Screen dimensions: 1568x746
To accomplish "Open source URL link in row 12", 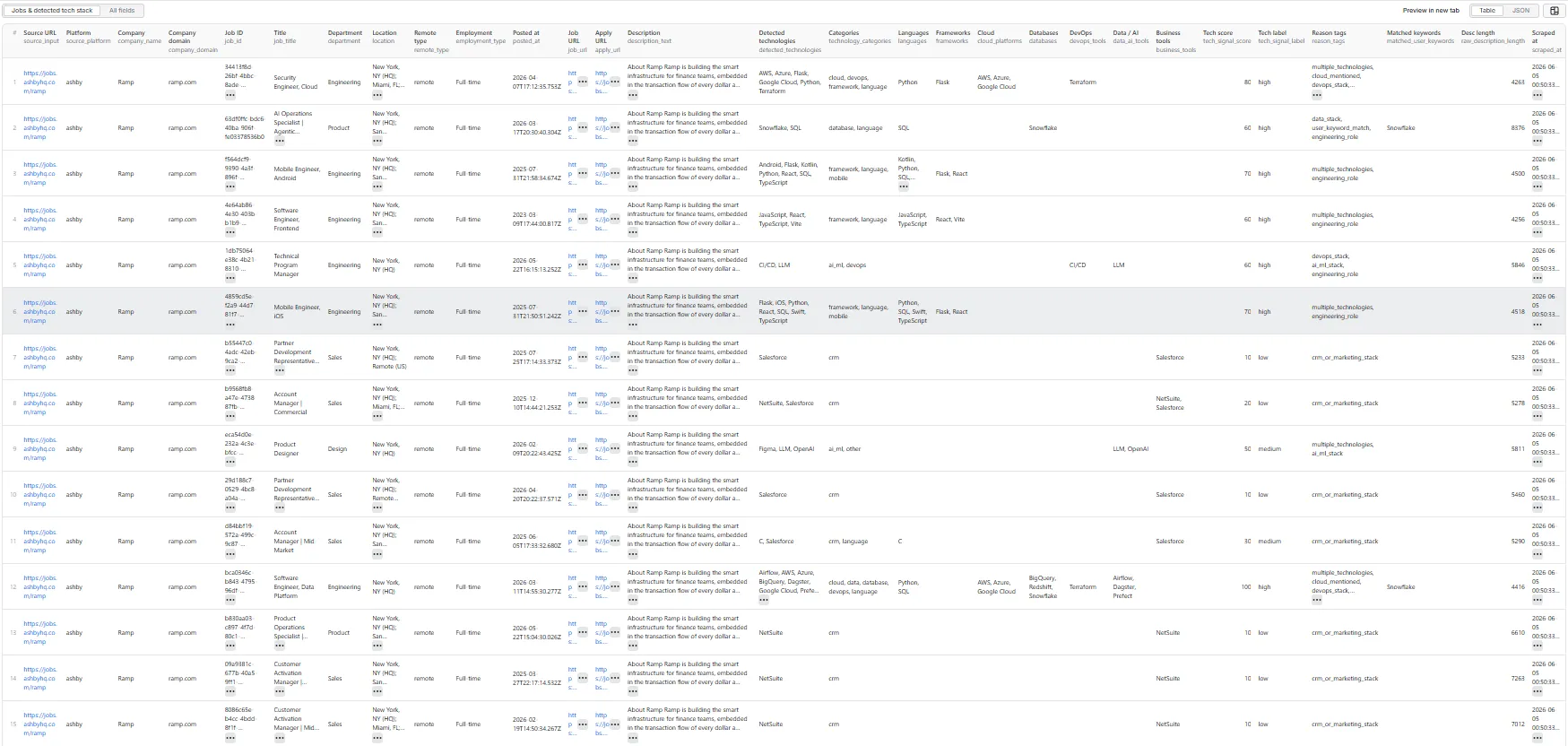I will [39, 587].
